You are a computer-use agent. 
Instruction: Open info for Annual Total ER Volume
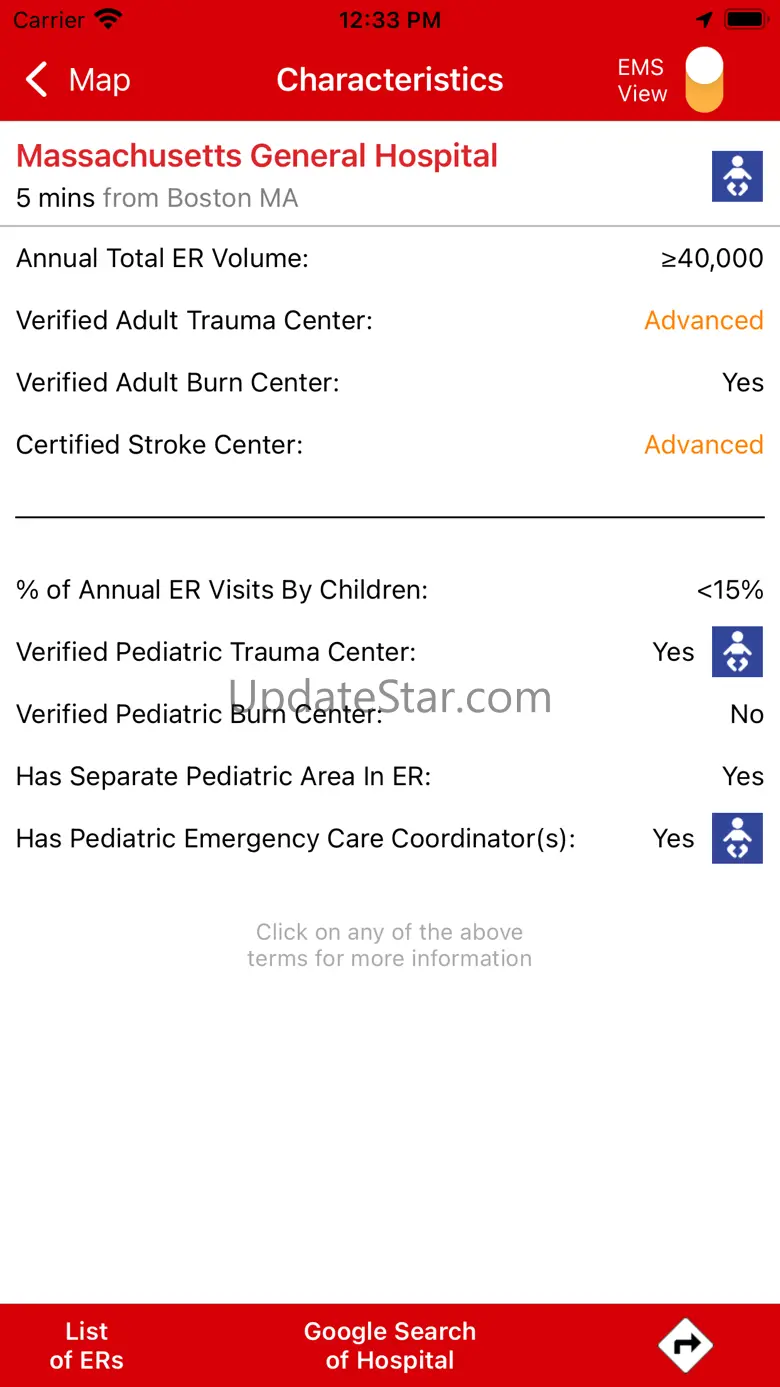click(162, 258)
